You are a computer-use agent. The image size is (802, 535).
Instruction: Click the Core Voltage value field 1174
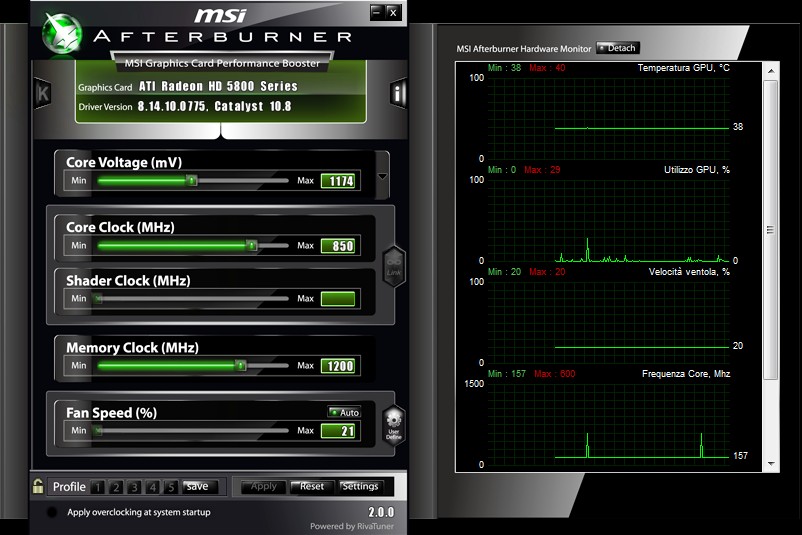pos(338,181)
